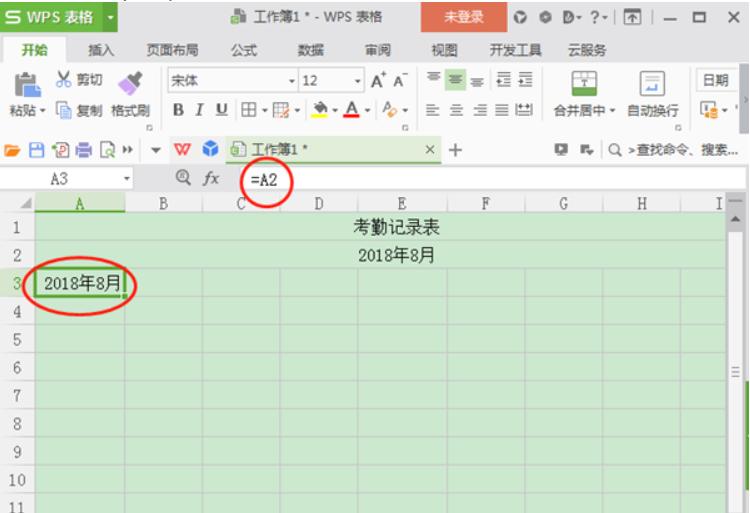
Task: Click the red WPS W home icon
Action: pyautogui.click(x=182, y=150)
